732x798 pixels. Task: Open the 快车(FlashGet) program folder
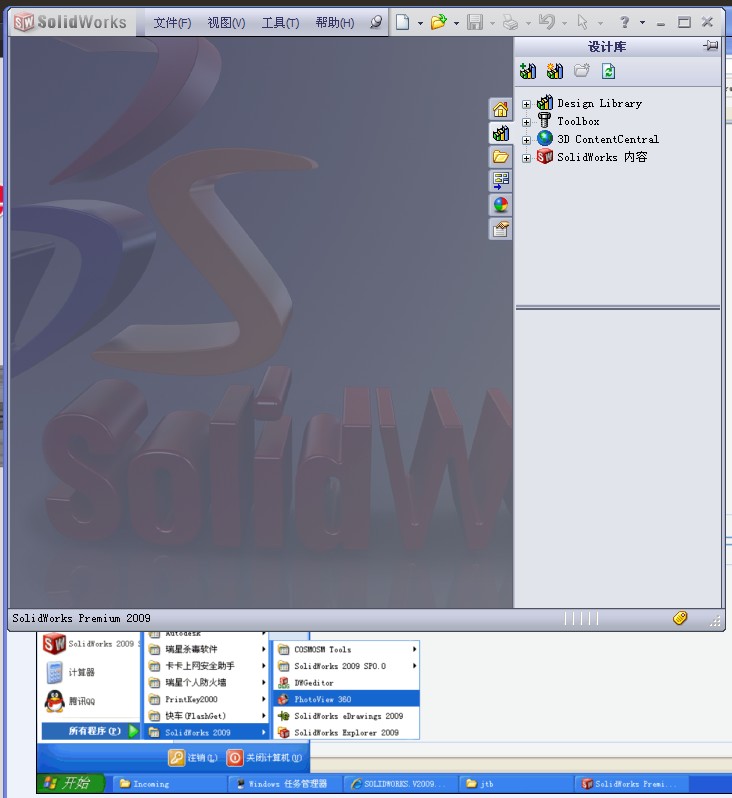(x=207, y=716)
